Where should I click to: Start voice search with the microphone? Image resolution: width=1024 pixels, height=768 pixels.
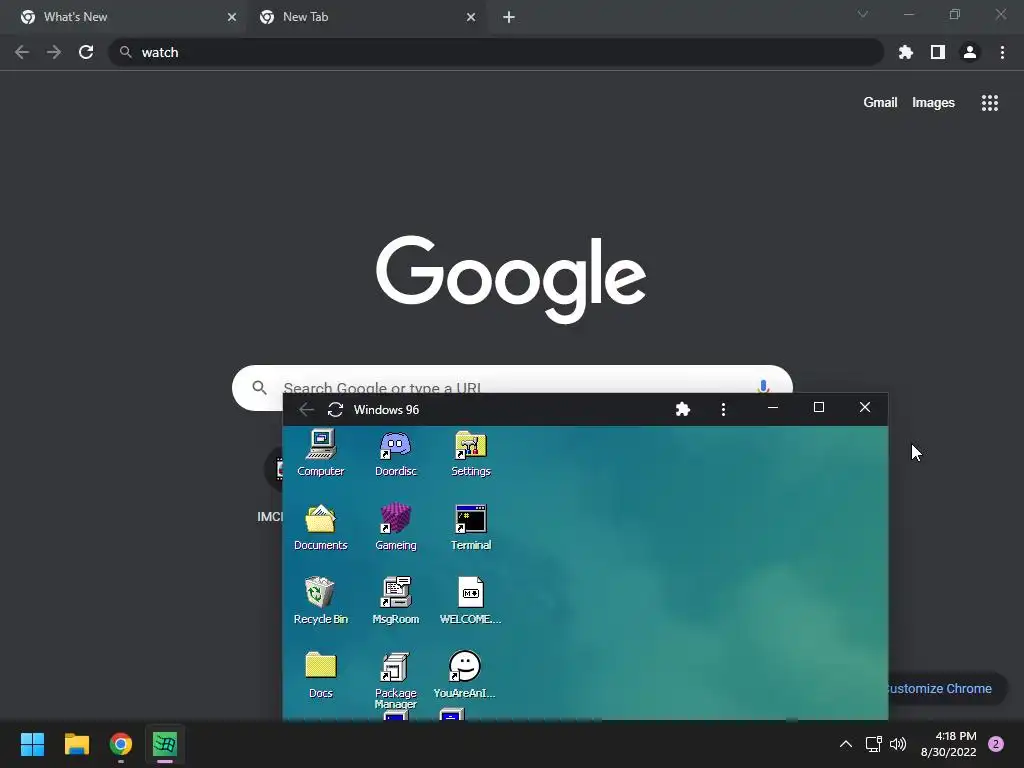[763, 385]
